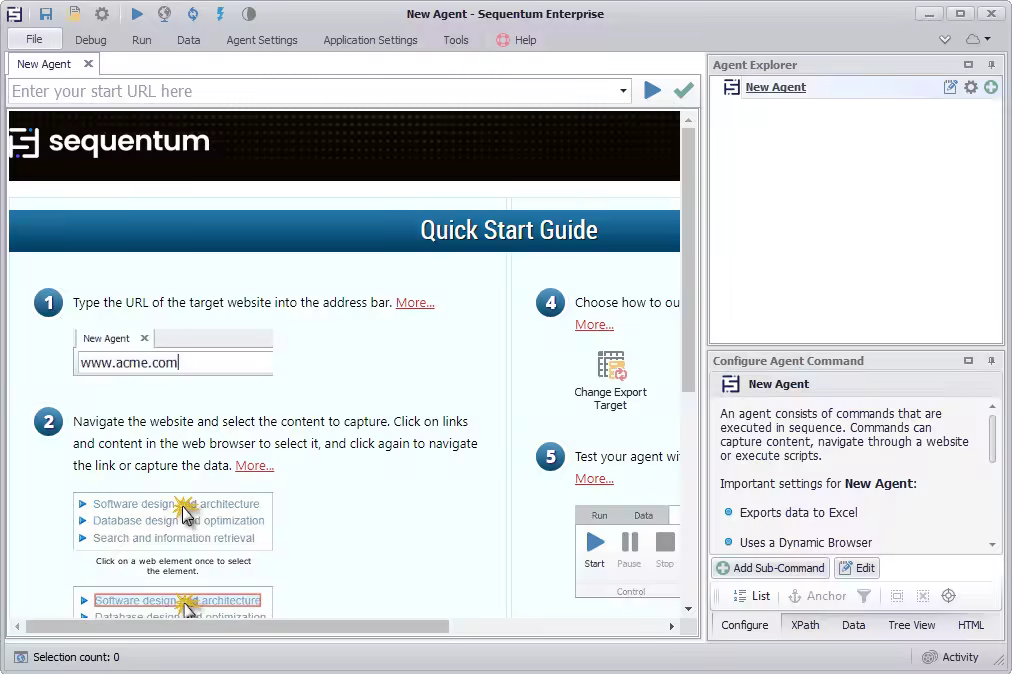Click the More link for step 1
The width and height of the screenshot is (1012, 674).
tap(415, 303)
